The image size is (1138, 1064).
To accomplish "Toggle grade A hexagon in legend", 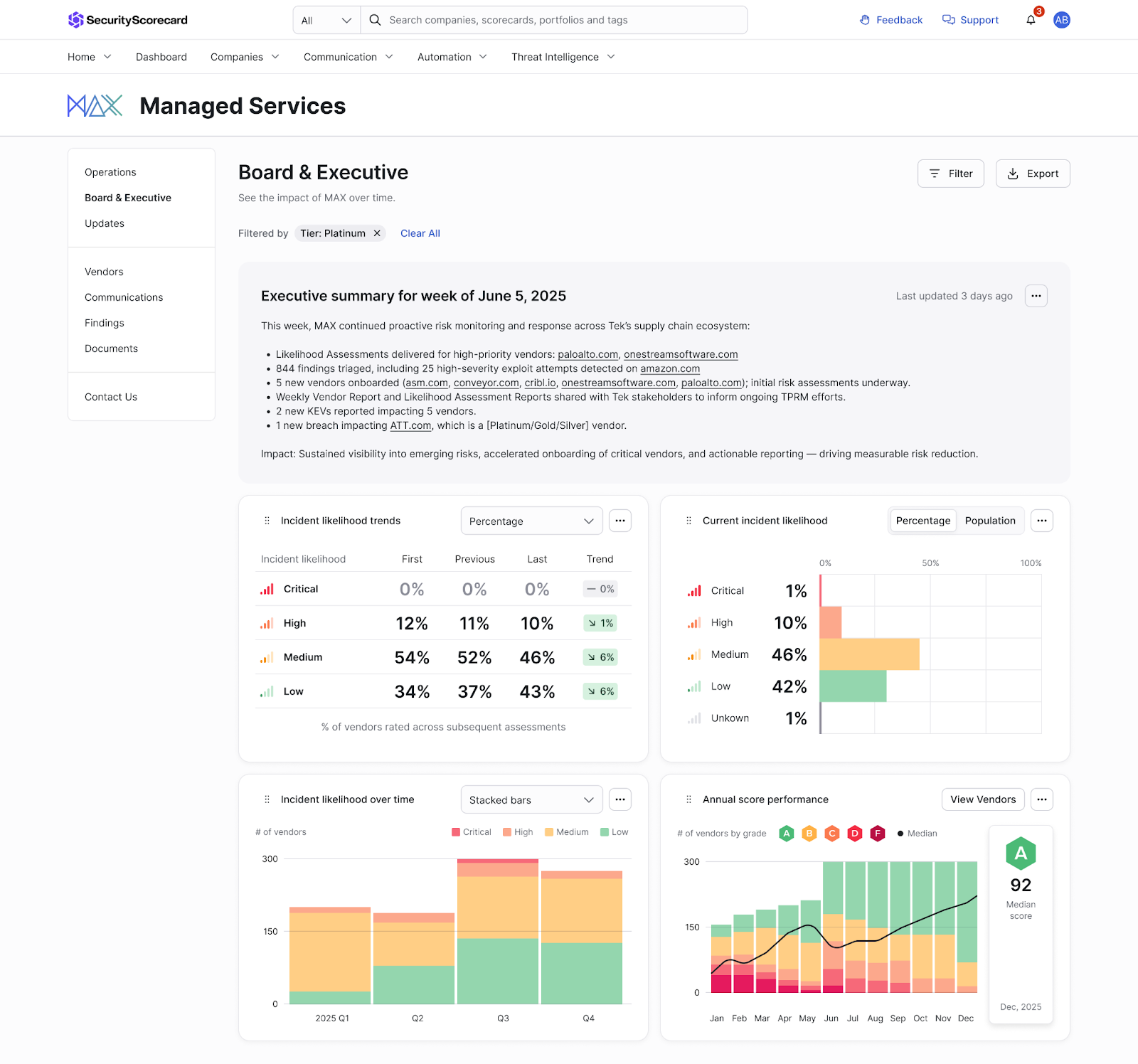I will click(786, 834).
